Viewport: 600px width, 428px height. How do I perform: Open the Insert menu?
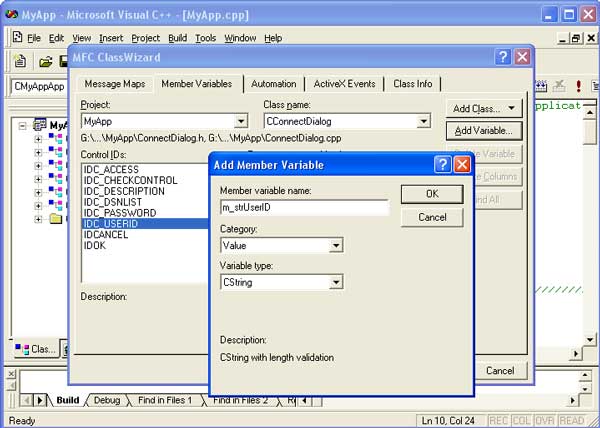(x=111, y=38)
